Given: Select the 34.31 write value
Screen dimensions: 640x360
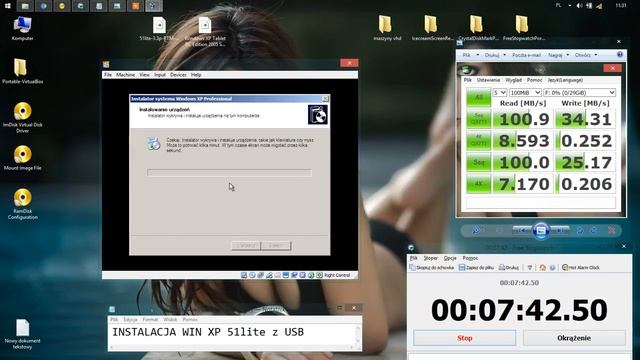Looking at the screenshot, I should (585, 119).
